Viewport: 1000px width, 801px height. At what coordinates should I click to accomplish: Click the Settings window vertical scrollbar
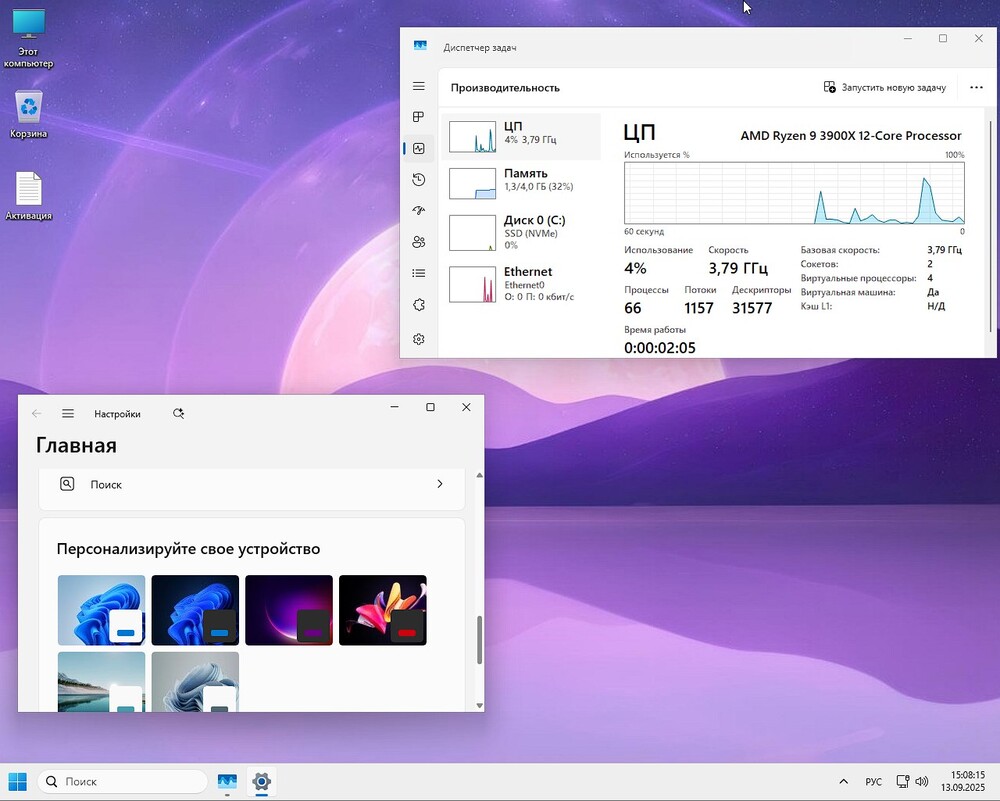coord(479,640)
